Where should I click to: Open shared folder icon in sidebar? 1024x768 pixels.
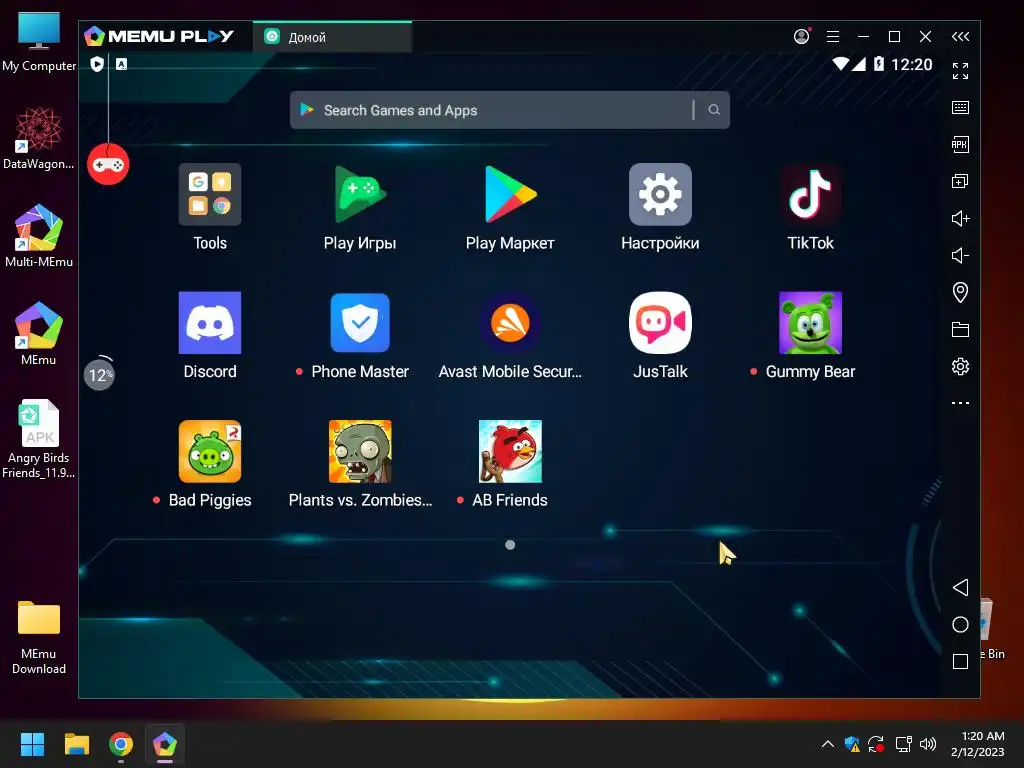pos(960,329)
